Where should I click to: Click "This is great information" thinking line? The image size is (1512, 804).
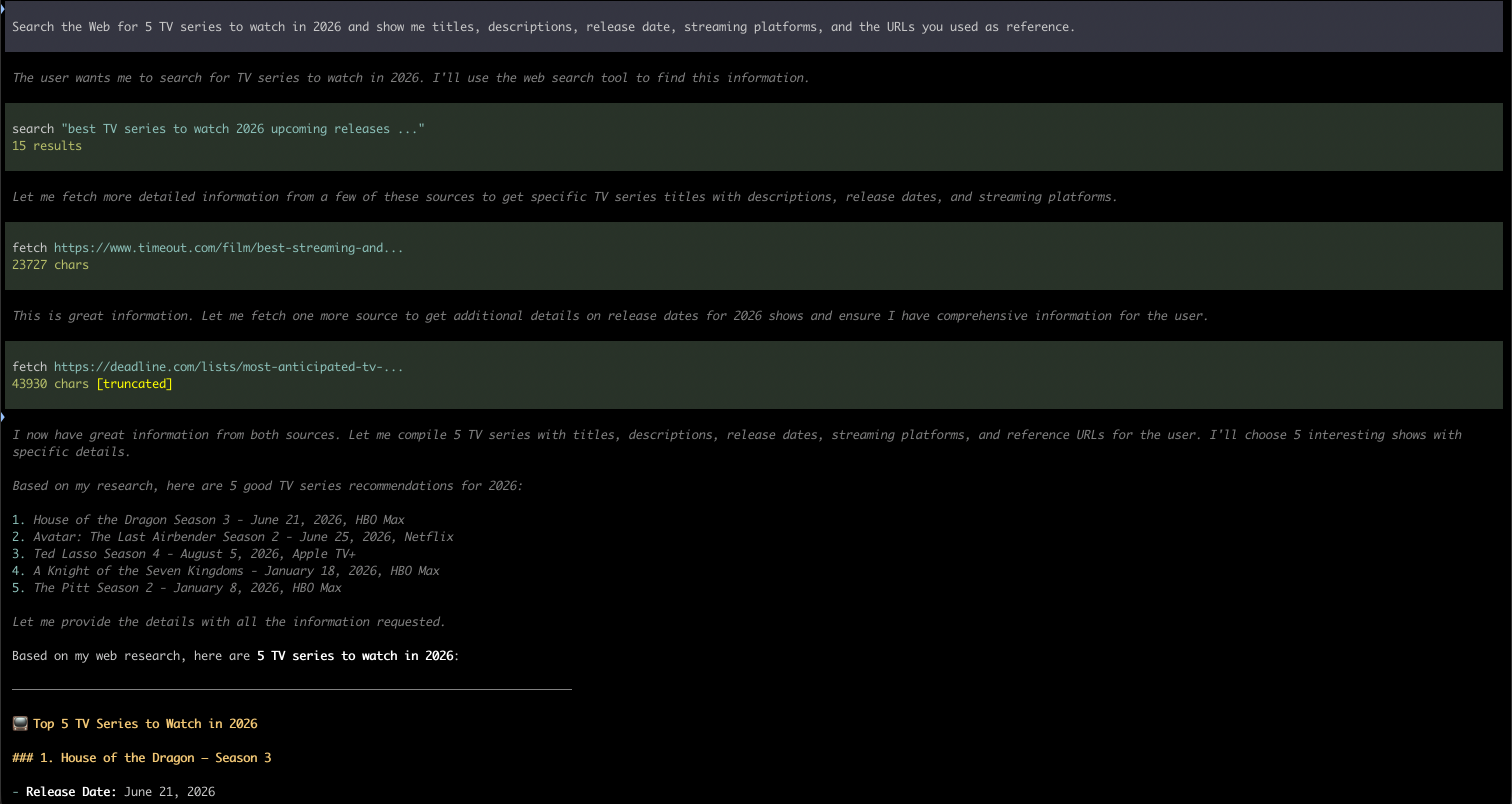(610, 315)
